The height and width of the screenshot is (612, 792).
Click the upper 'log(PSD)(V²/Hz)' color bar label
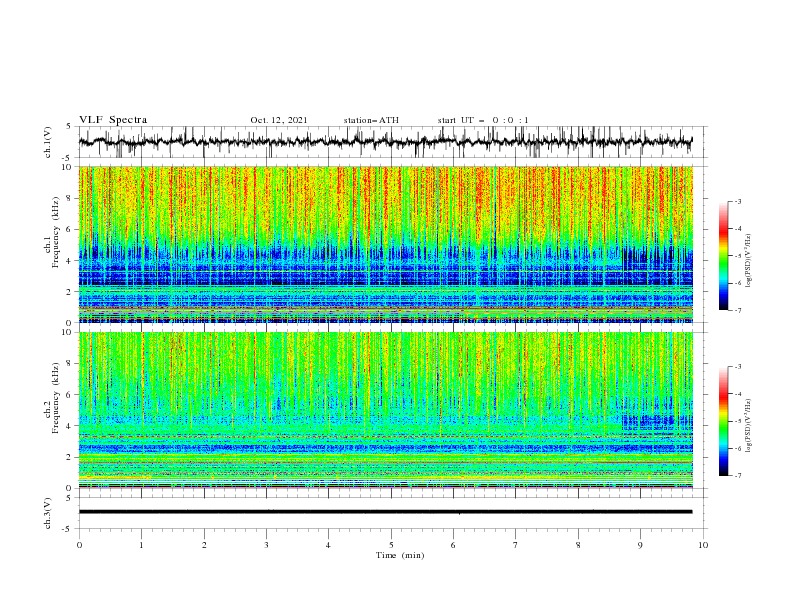tap(749, 261)
